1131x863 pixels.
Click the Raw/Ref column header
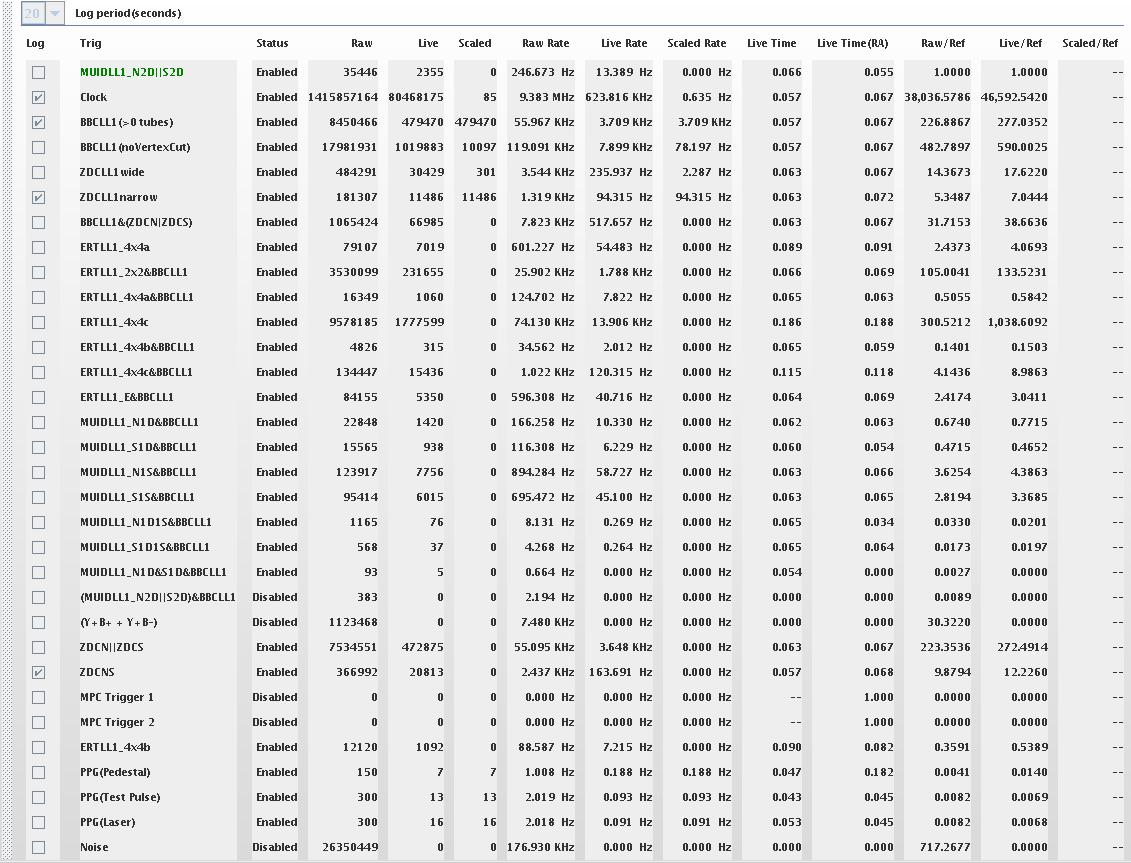(x=943, y=43)
